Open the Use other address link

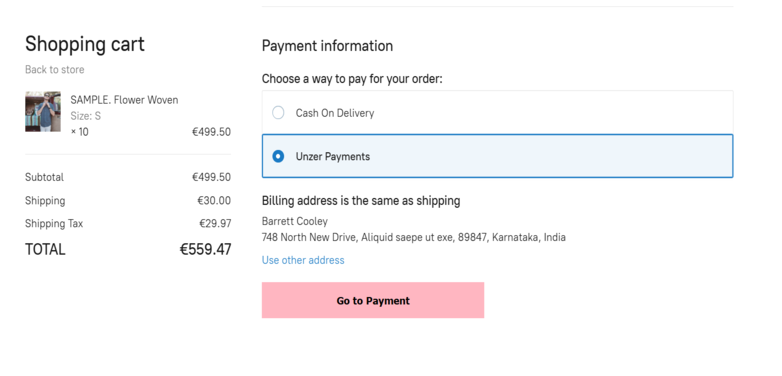click(303, 260)
